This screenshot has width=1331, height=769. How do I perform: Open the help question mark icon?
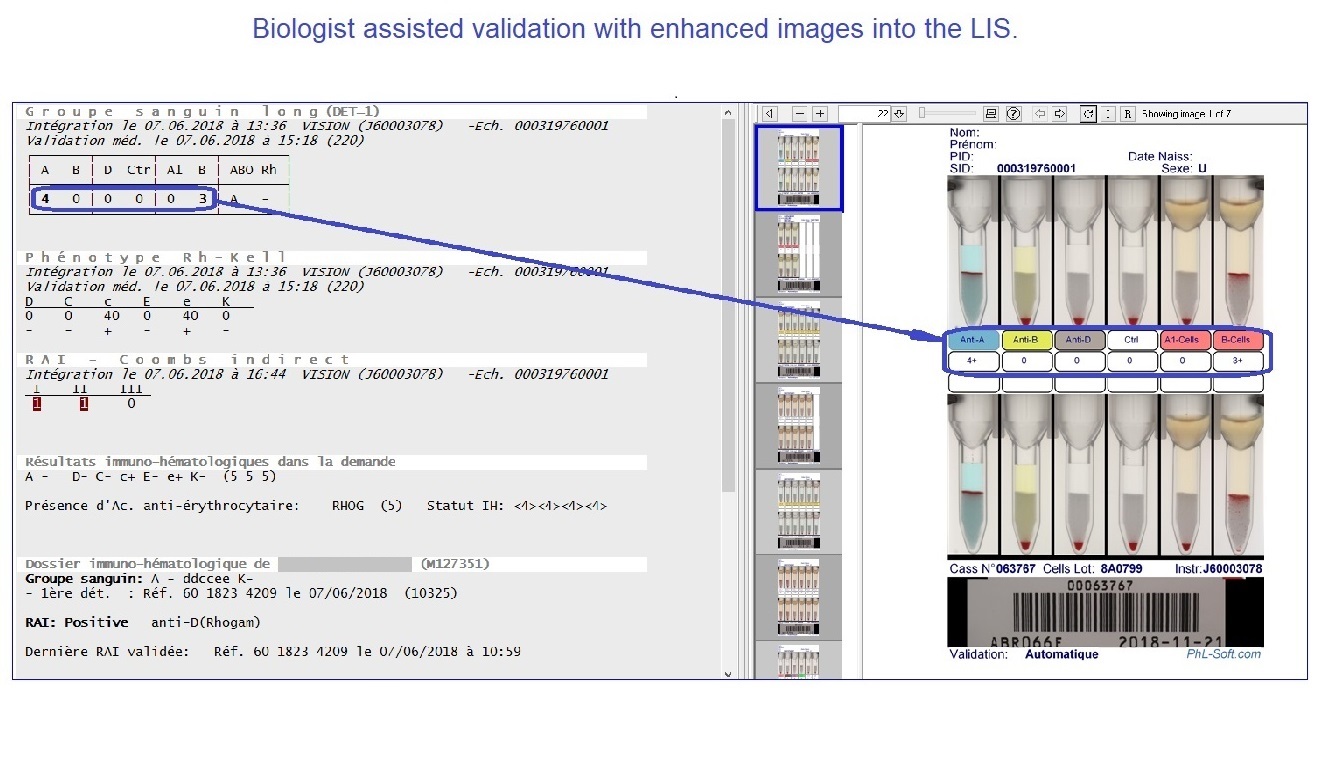1013,114
